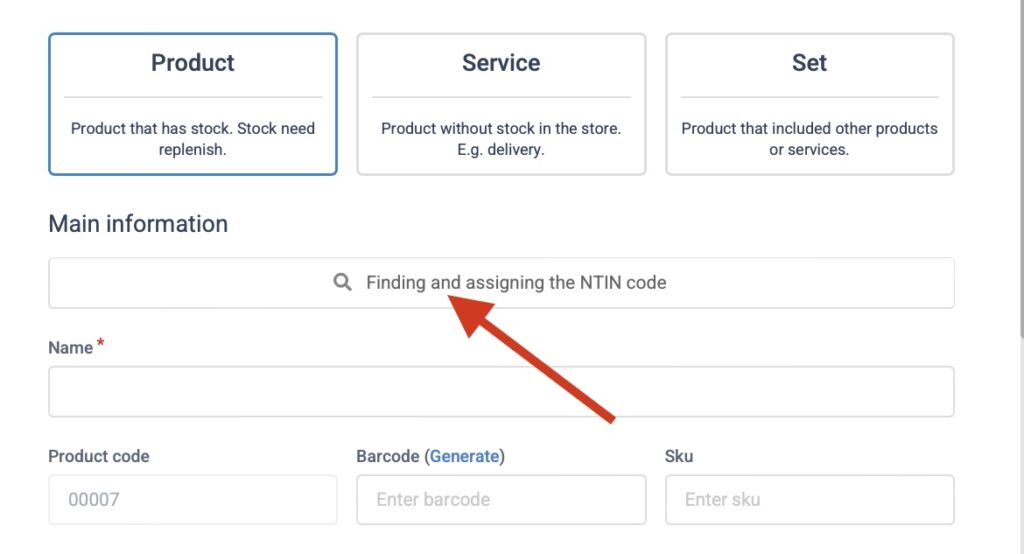Click the Sku label text

[679, 456]
